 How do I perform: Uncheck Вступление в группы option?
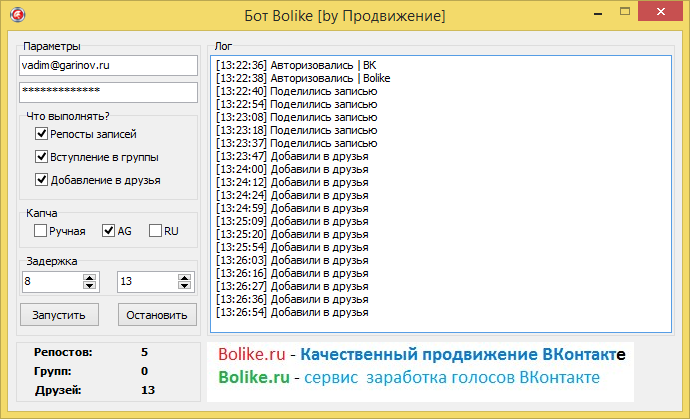(x=41, y=156)
